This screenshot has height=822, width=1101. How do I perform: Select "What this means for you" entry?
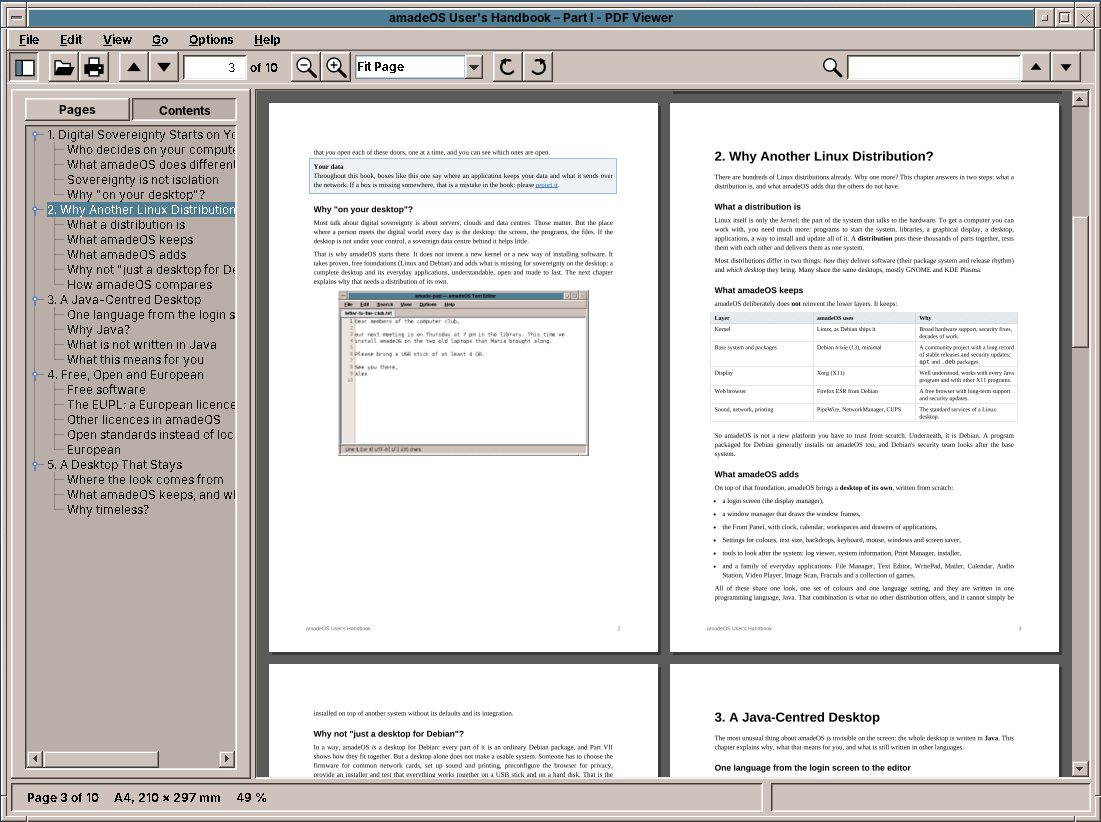136,359
